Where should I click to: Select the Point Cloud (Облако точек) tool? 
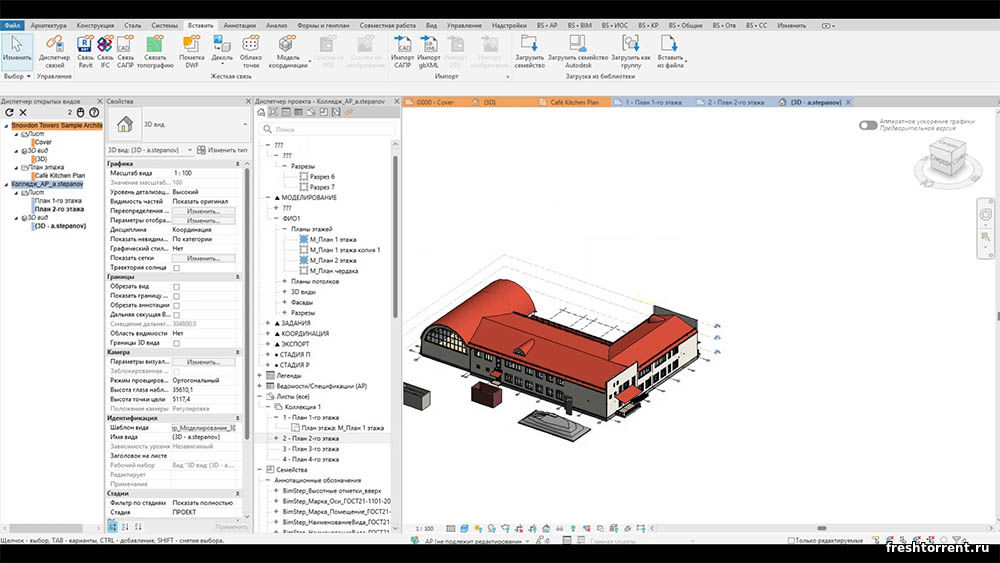(251, 44)
